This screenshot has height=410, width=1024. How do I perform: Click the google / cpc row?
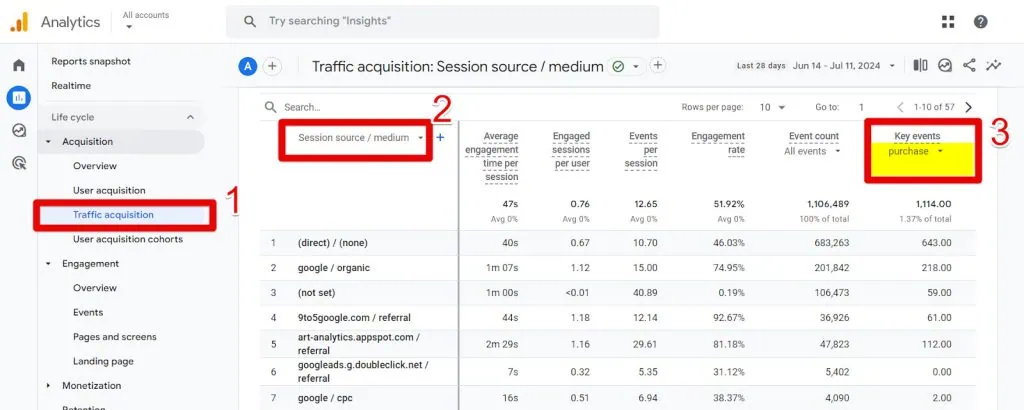pos(618,398)
